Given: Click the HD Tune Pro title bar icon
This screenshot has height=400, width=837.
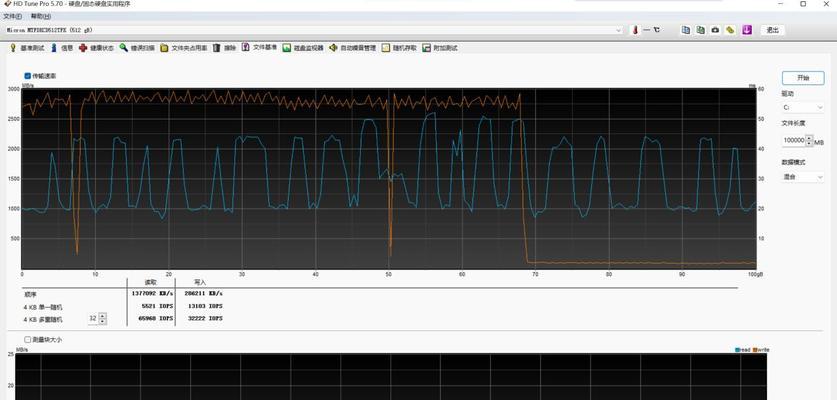Looking at the screenshot, I should click(x=7, y=4).
